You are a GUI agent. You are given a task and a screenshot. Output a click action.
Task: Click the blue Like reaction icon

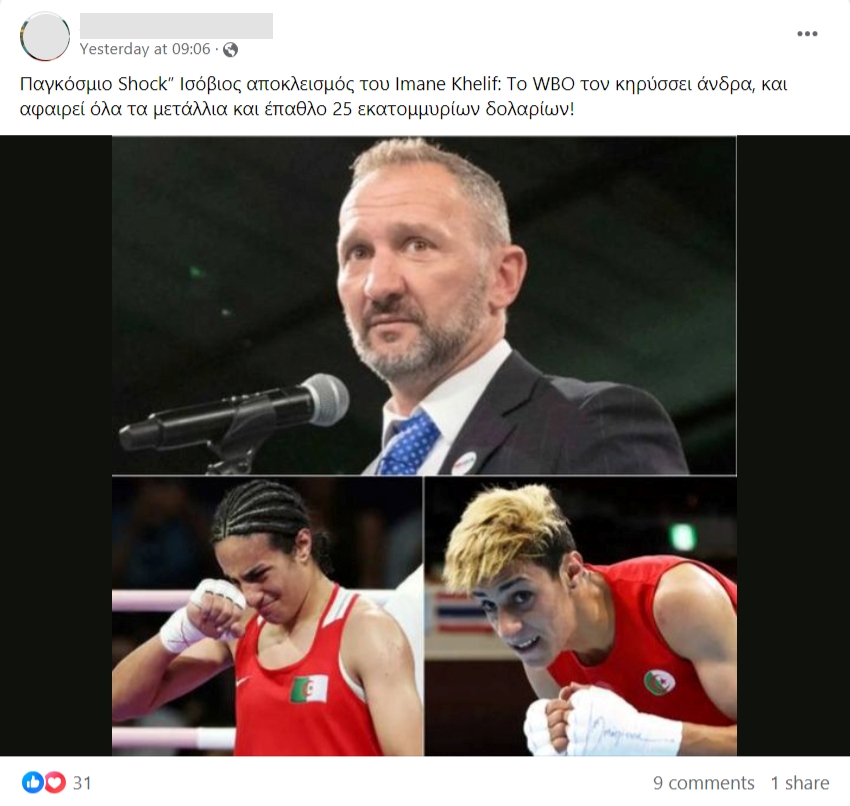[x=32, y=782]
